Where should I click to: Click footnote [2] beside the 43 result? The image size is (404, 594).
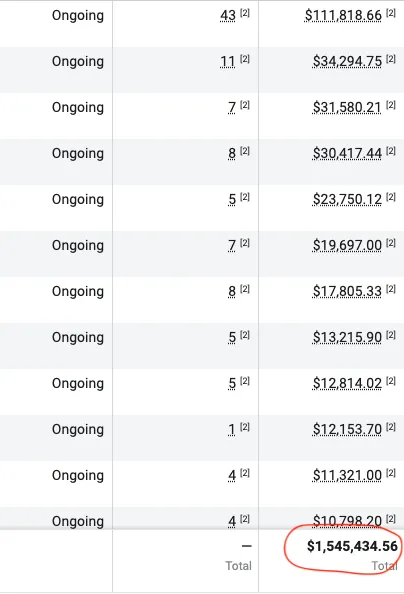coord(245,13)
